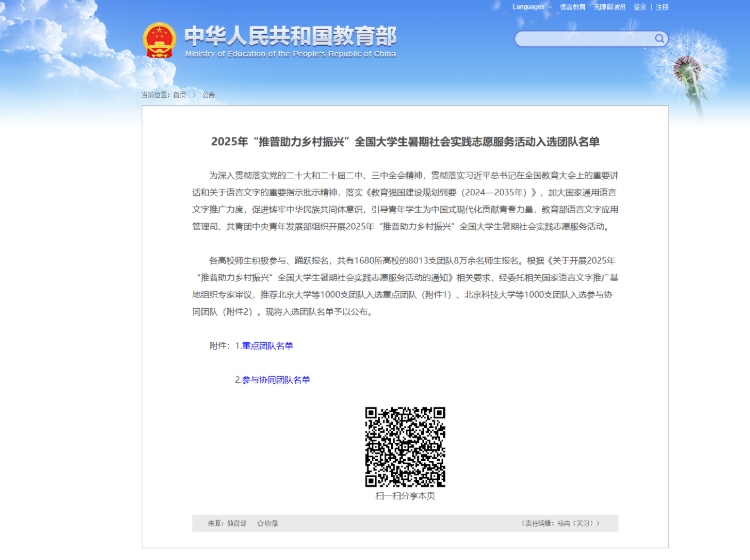Go to 首页 in breadcrumb
The height and width of the screenshot is (560, 750).
(179, 95)
